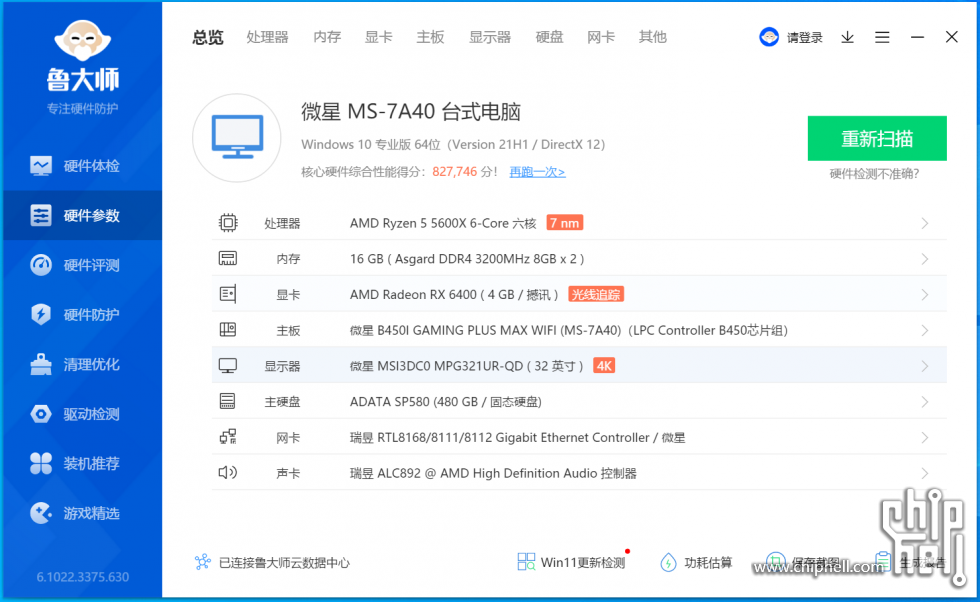Click the 显卡 row graphics card icon
The height and width of the screenshot is (602, 980).
click(x=228, y=294)
